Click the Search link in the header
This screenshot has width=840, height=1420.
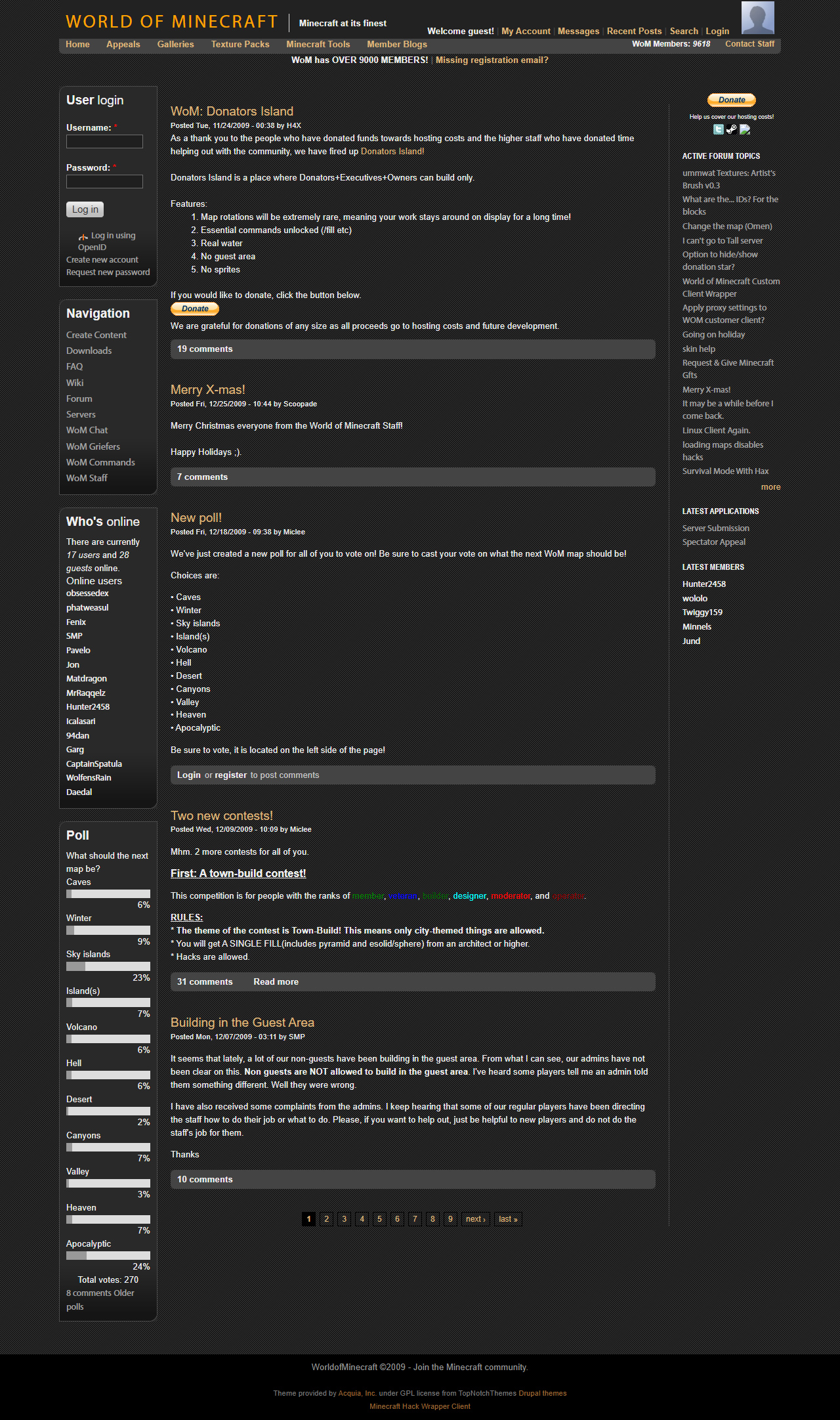tap(684, 31)
